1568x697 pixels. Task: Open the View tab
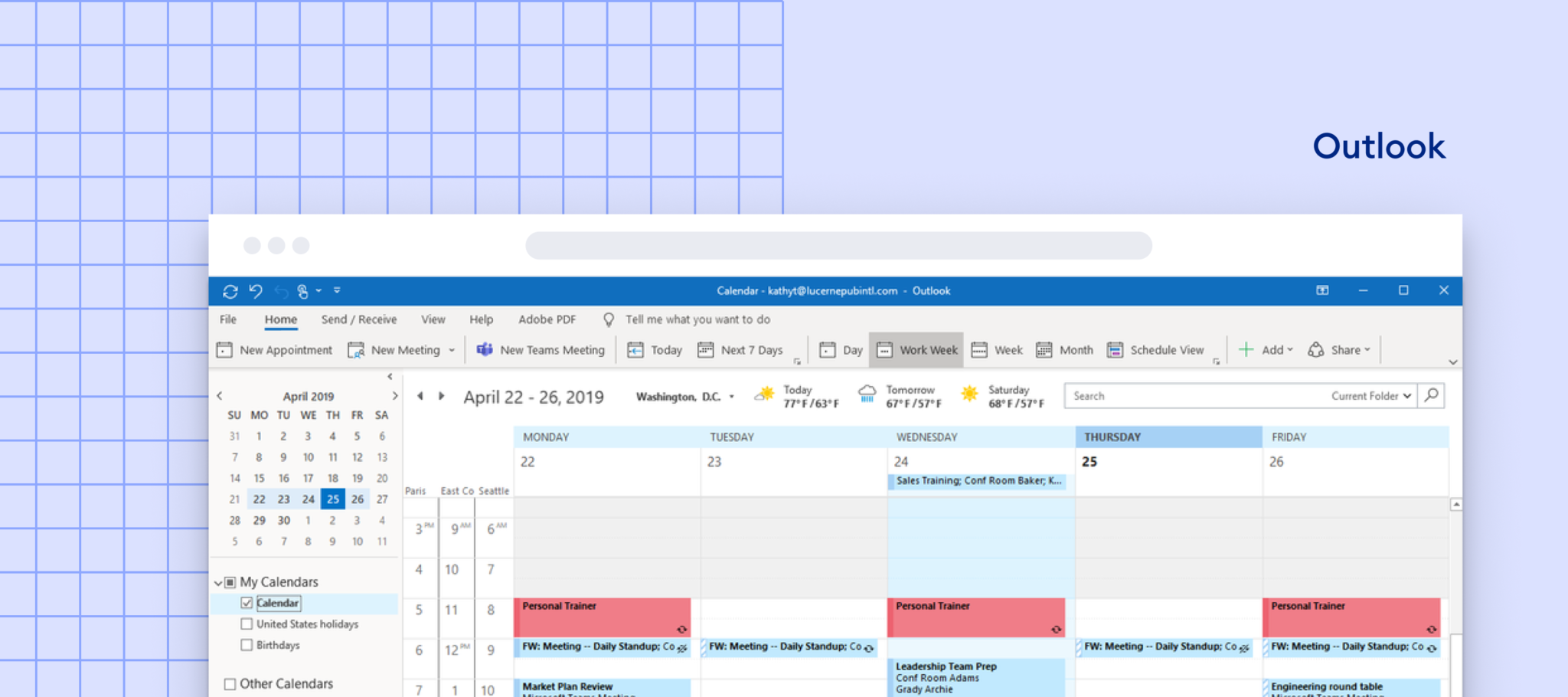click(433, 319)
